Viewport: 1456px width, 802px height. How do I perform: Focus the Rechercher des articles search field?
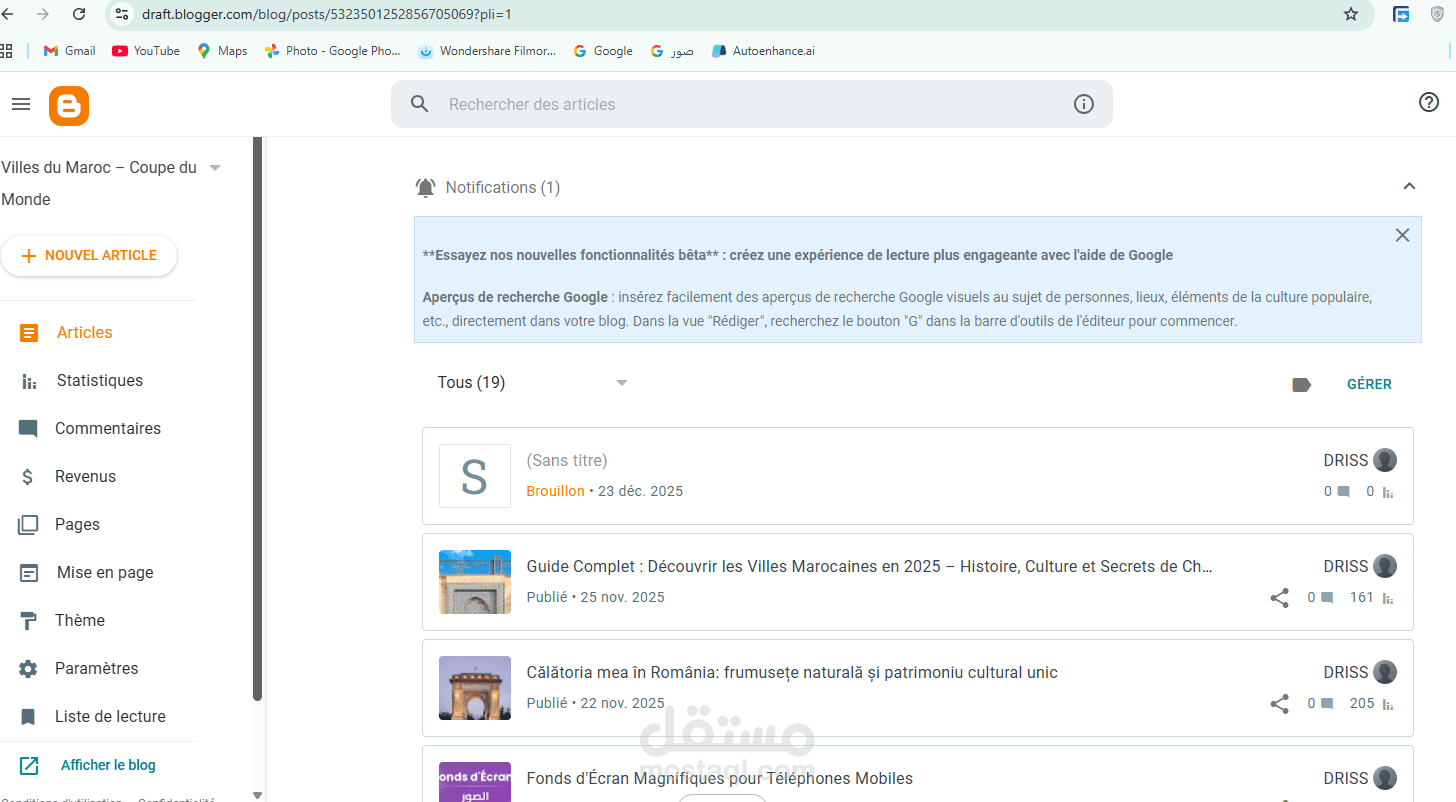pos(751,104)
